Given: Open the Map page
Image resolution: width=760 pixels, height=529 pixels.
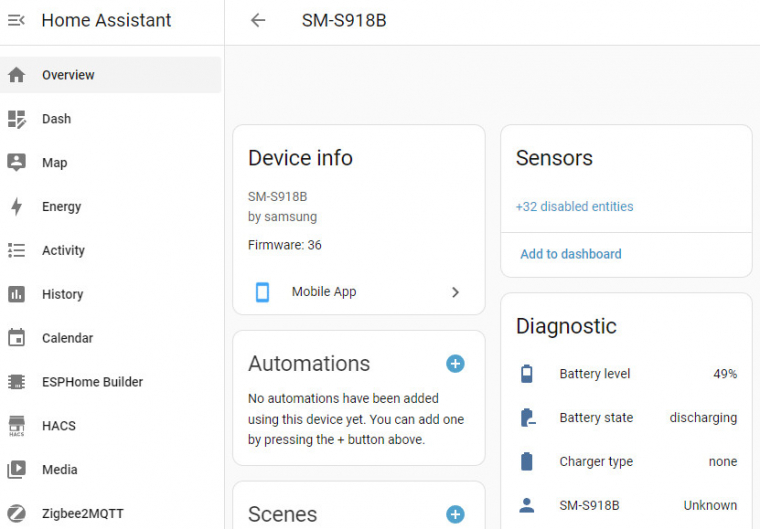Looking at the screenshot, I should click(54, 163).
